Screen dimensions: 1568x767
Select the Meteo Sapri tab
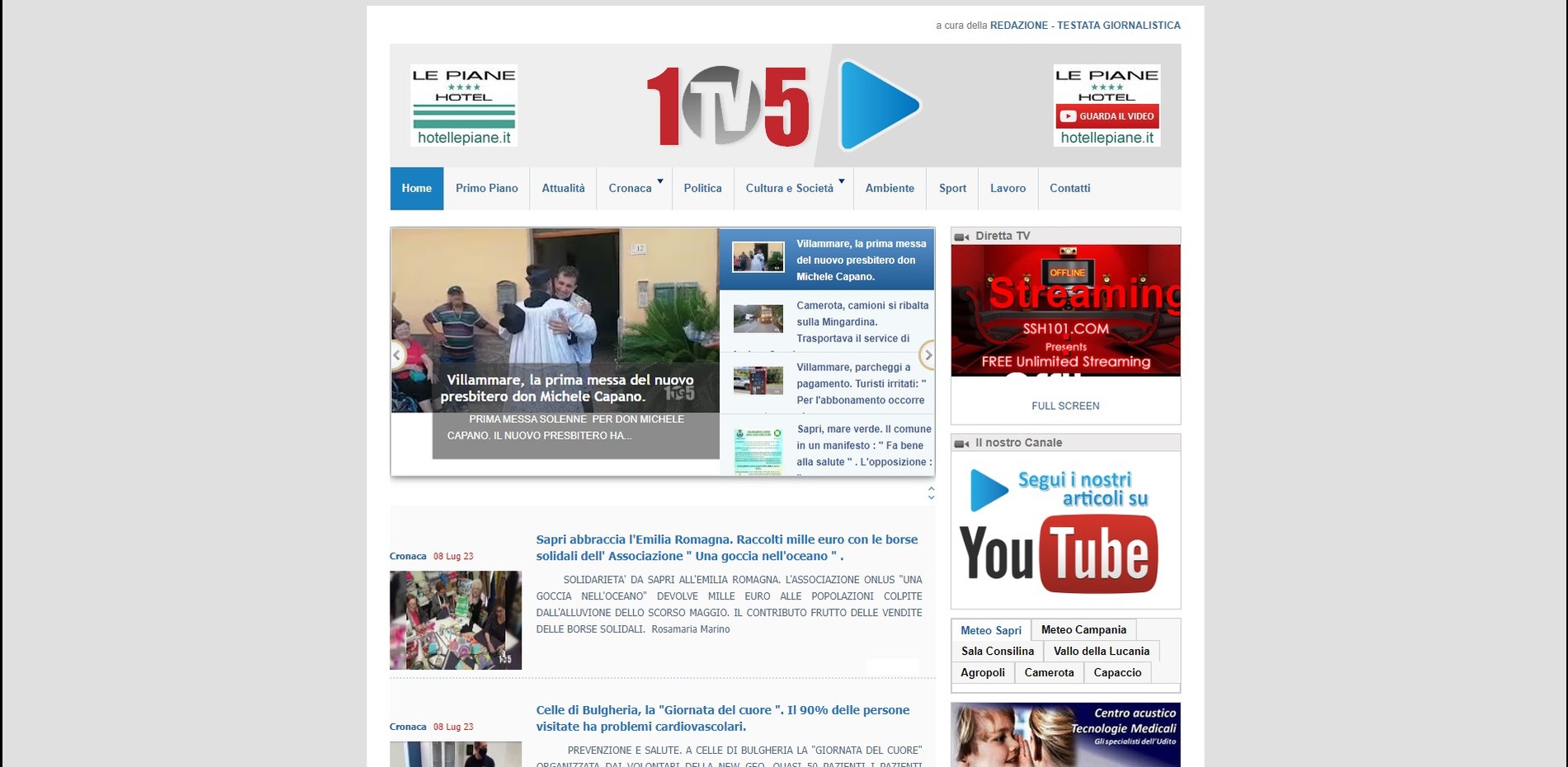991,630
